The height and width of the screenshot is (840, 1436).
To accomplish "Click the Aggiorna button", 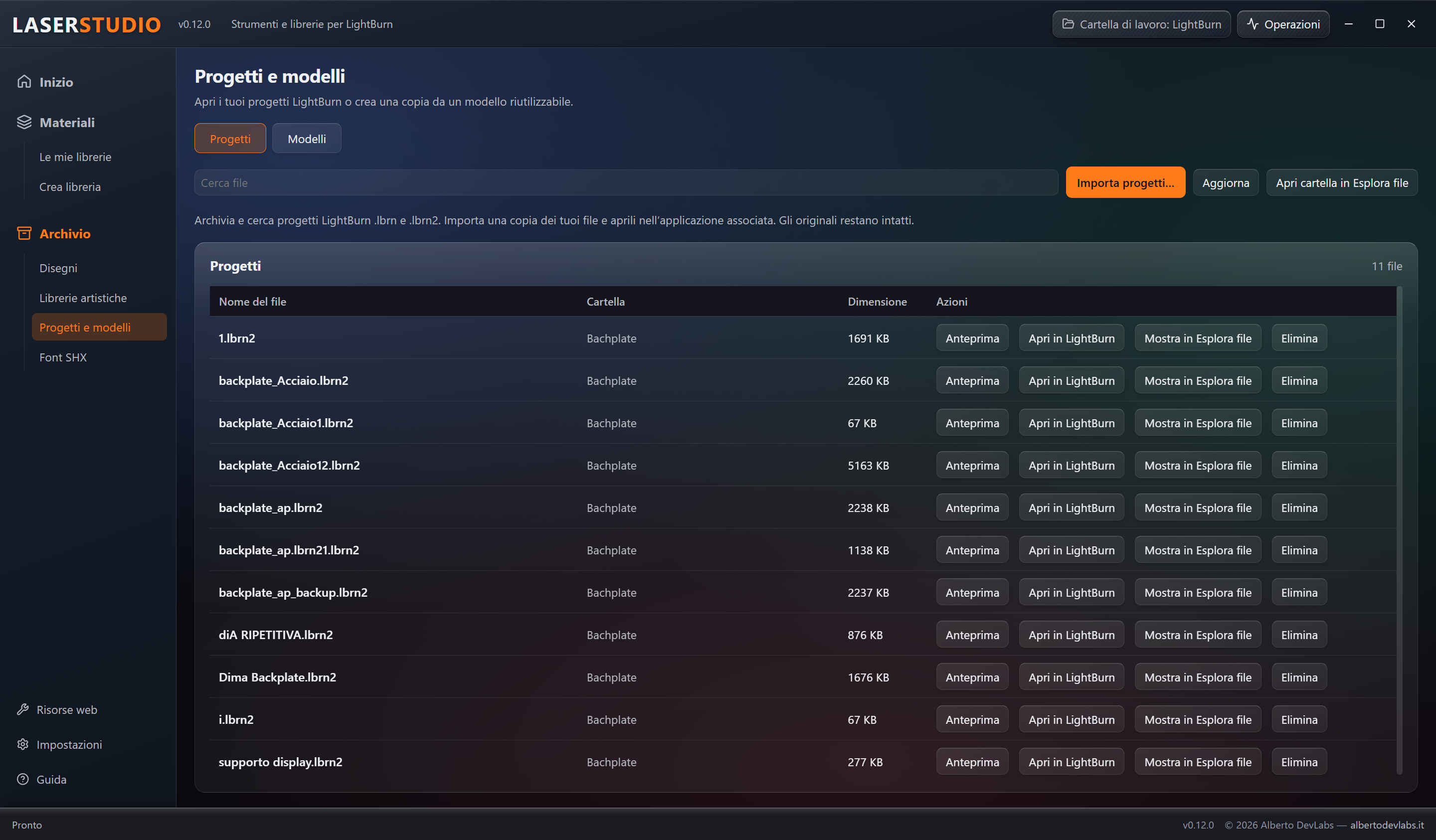I will pos(1226,182).
